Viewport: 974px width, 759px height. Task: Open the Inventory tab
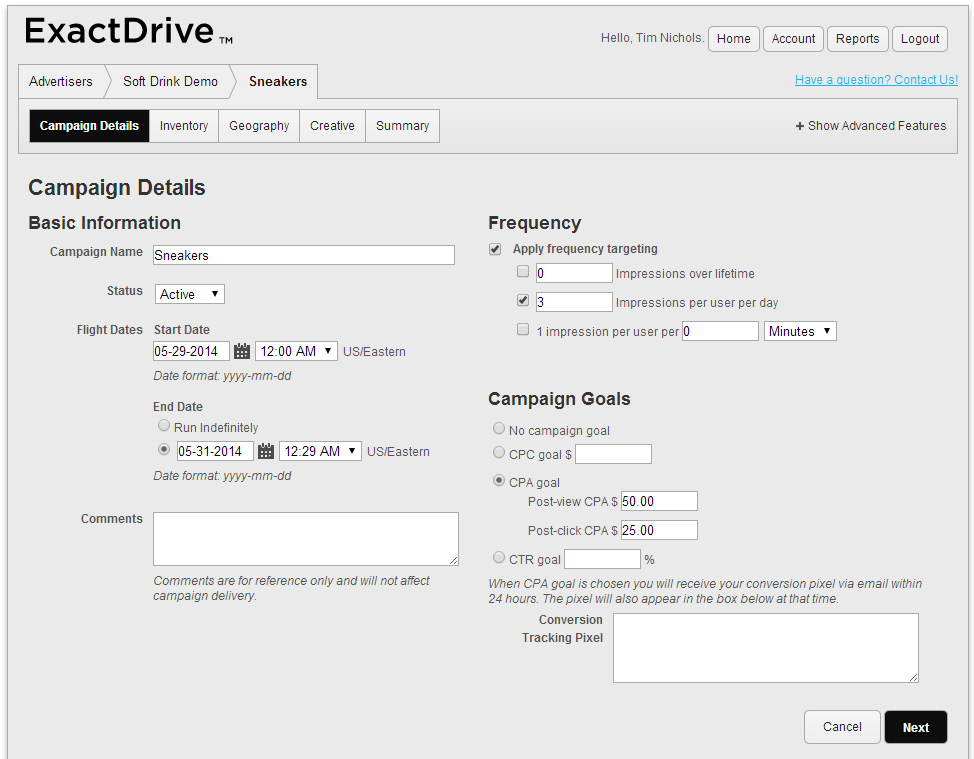184,125
